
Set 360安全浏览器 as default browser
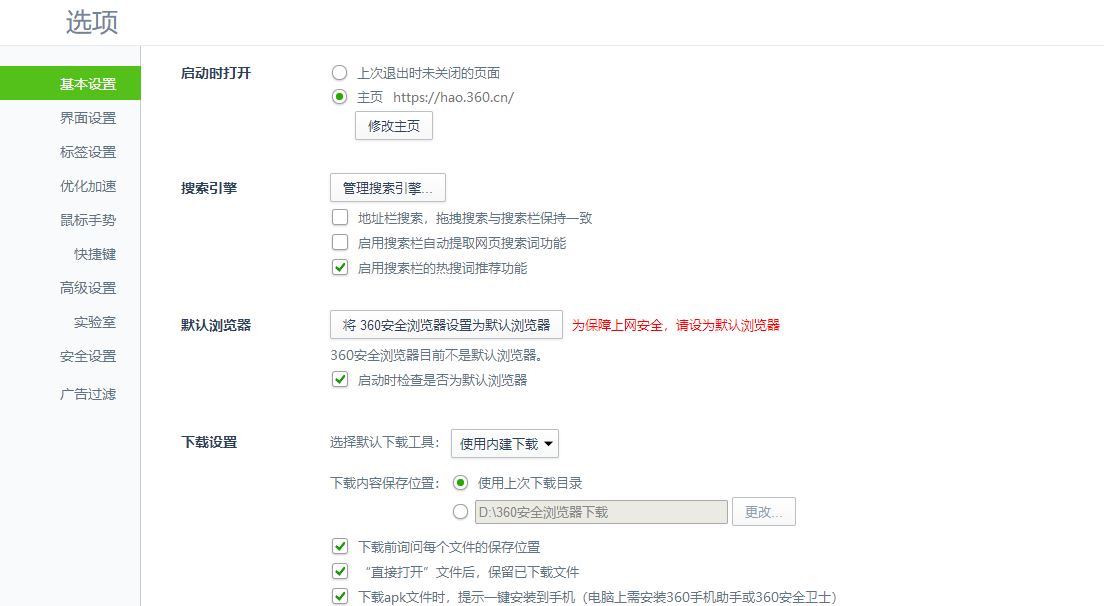point(447,324)
